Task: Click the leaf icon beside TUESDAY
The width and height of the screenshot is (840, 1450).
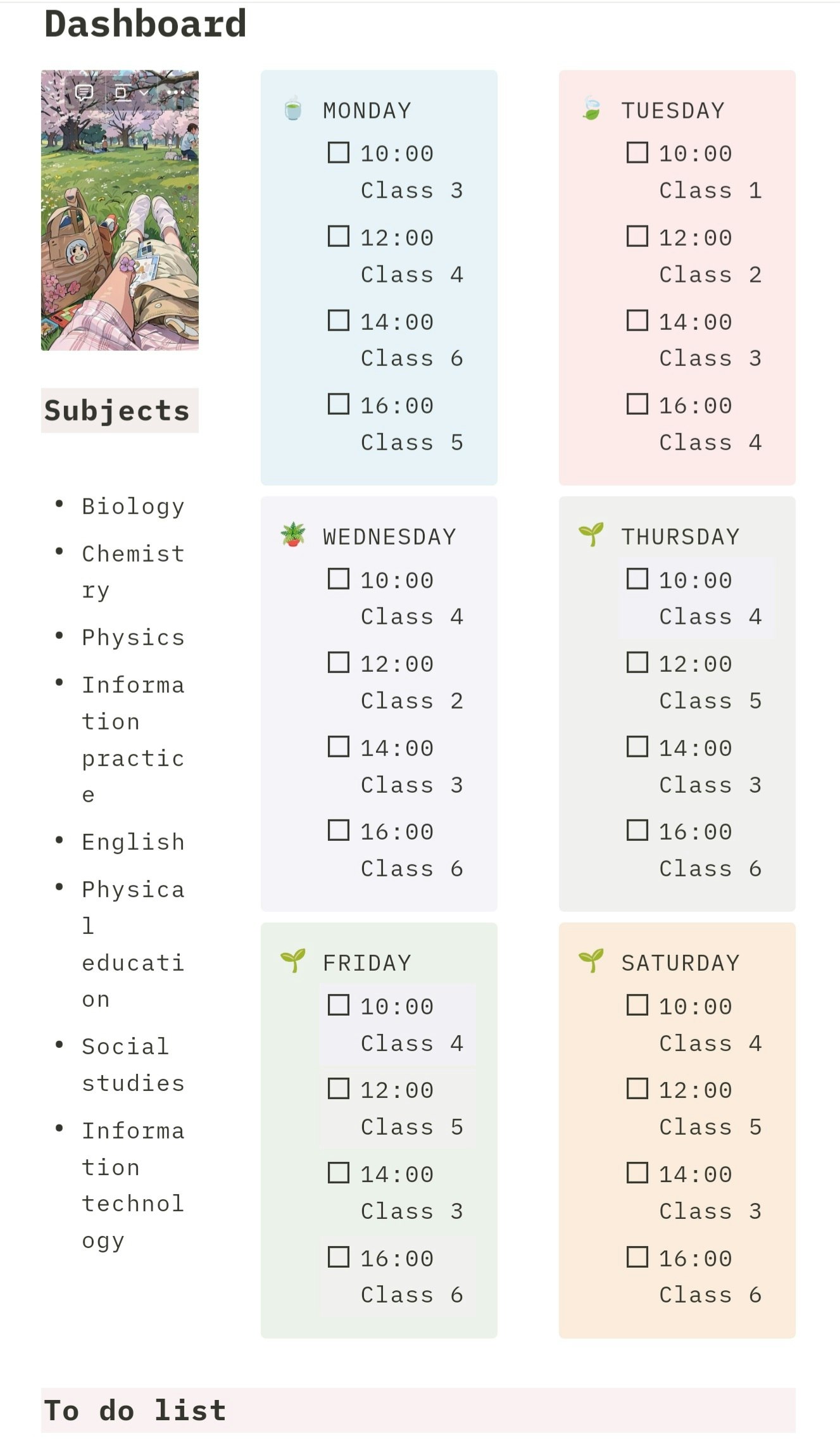Action: coord(591,109)
